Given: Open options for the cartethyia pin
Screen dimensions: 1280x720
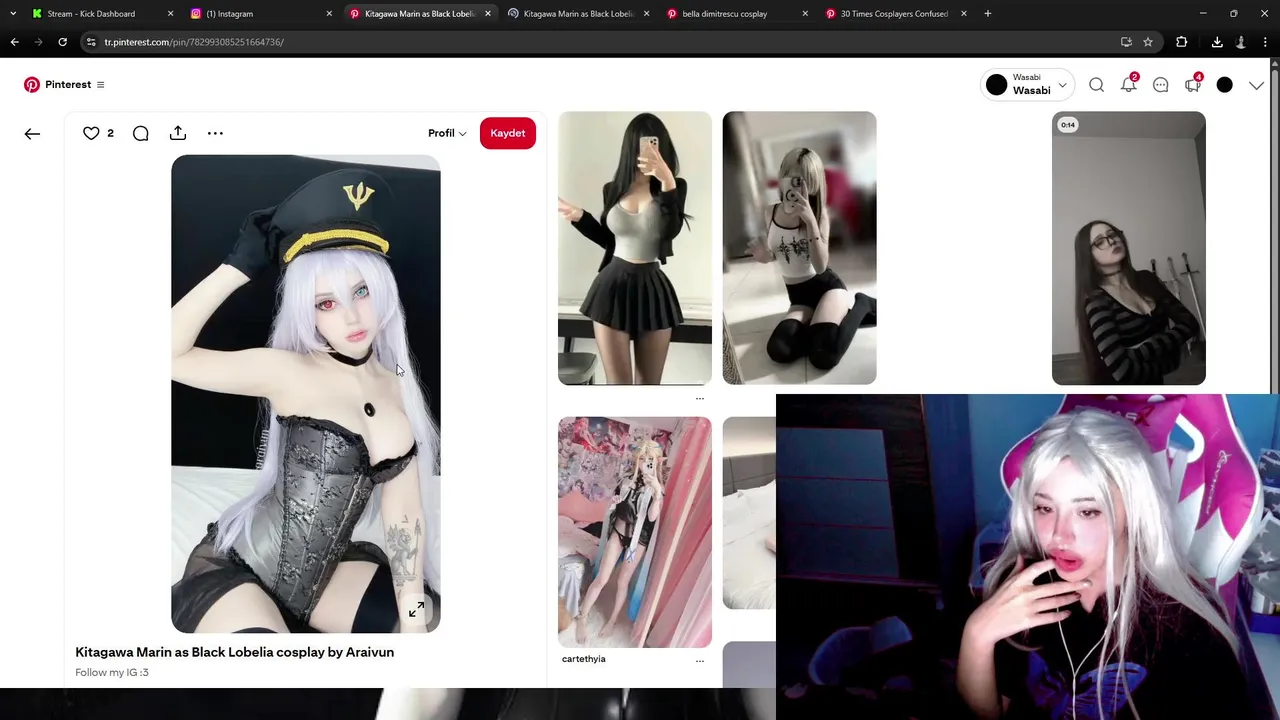Looking at the screenshot, I should pyautogui.click(x=699, y=661).
